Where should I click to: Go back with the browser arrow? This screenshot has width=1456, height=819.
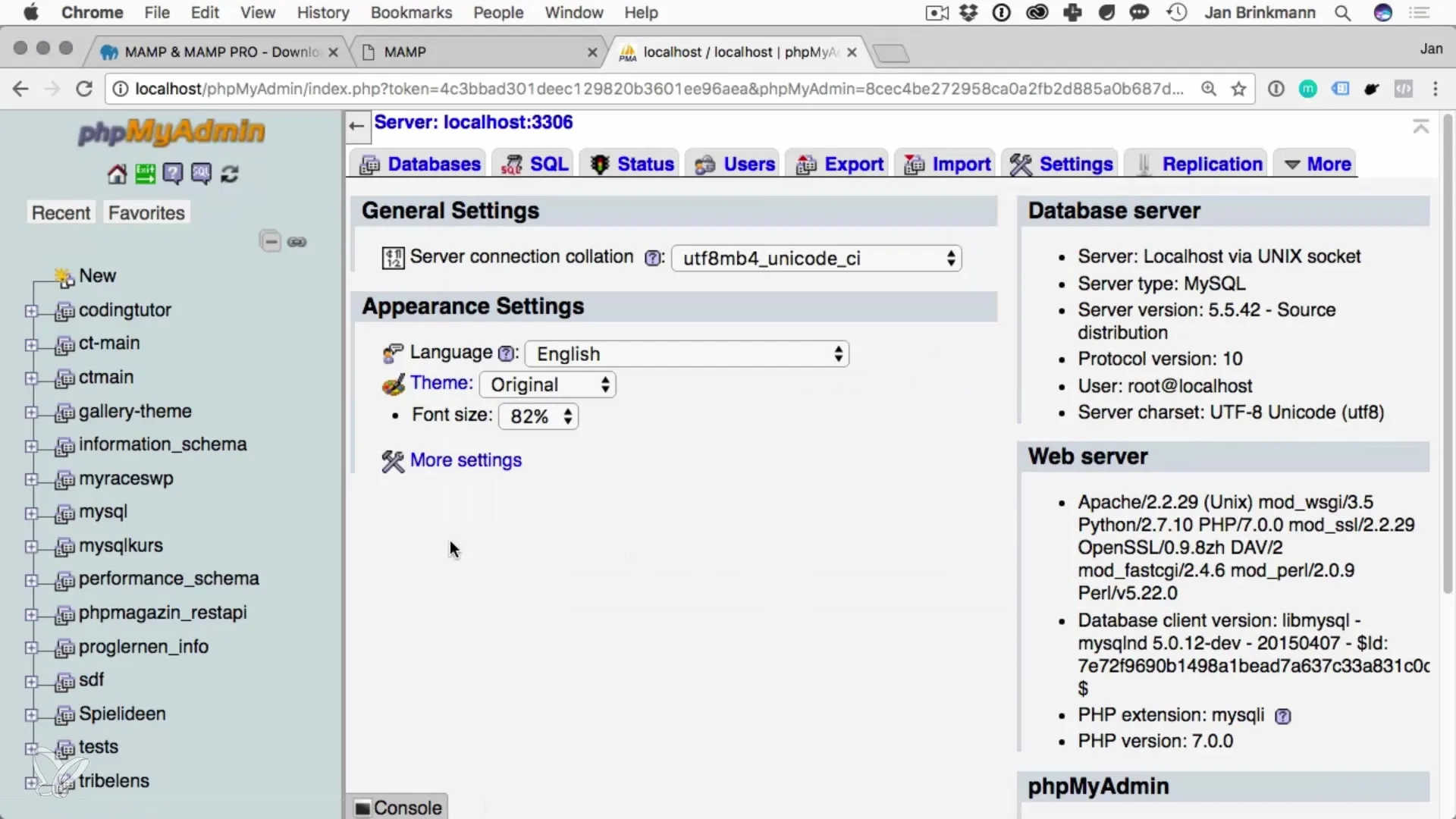point(20,89)
